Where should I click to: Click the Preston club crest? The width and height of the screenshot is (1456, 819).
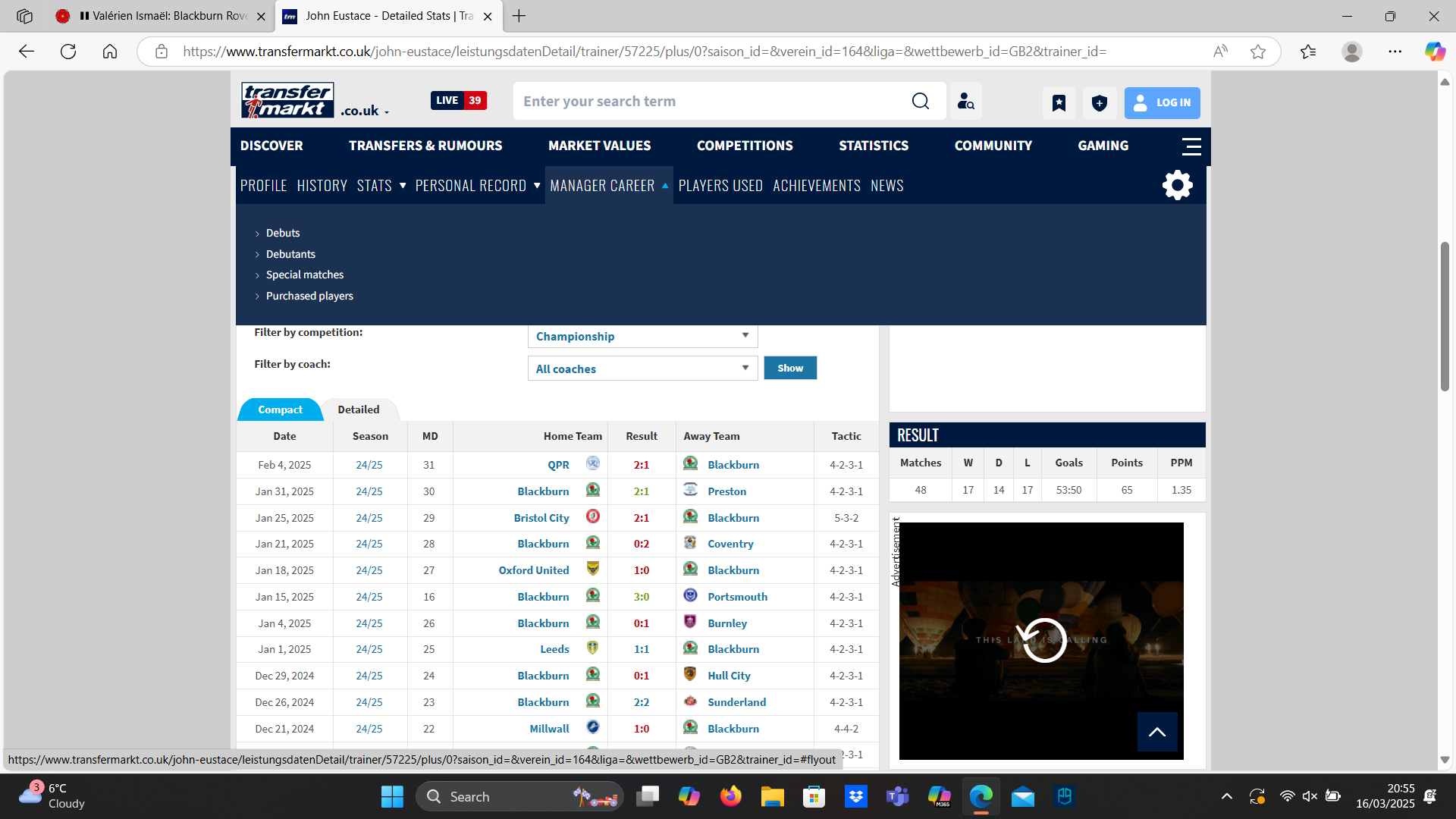click(x=690, y=490)
